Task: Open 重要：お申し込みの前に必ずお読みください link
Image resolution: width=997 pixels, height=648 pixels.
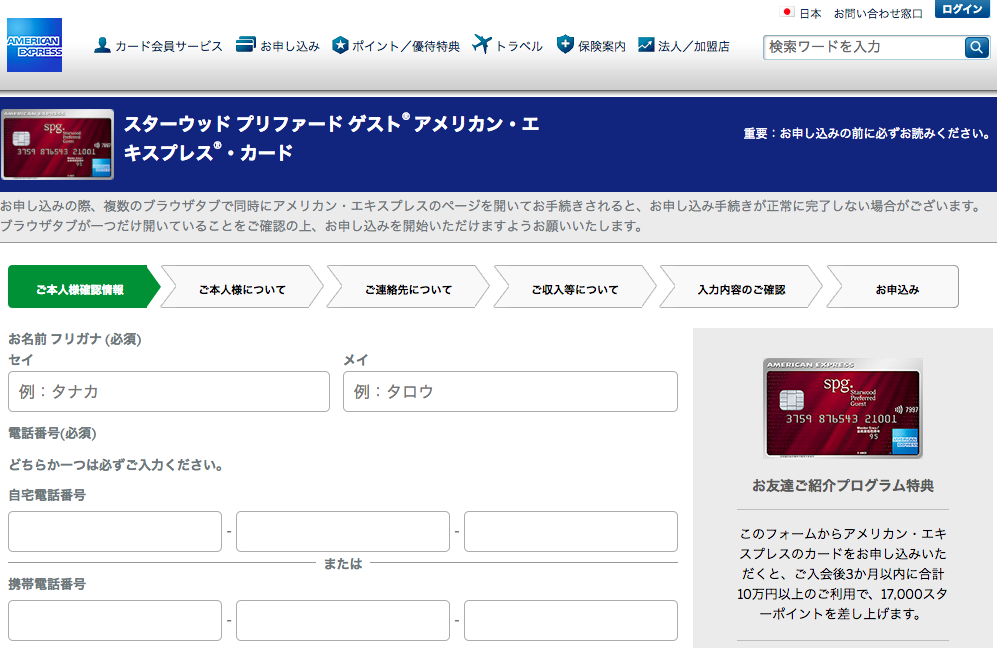Action: click(x=867, y=134)
